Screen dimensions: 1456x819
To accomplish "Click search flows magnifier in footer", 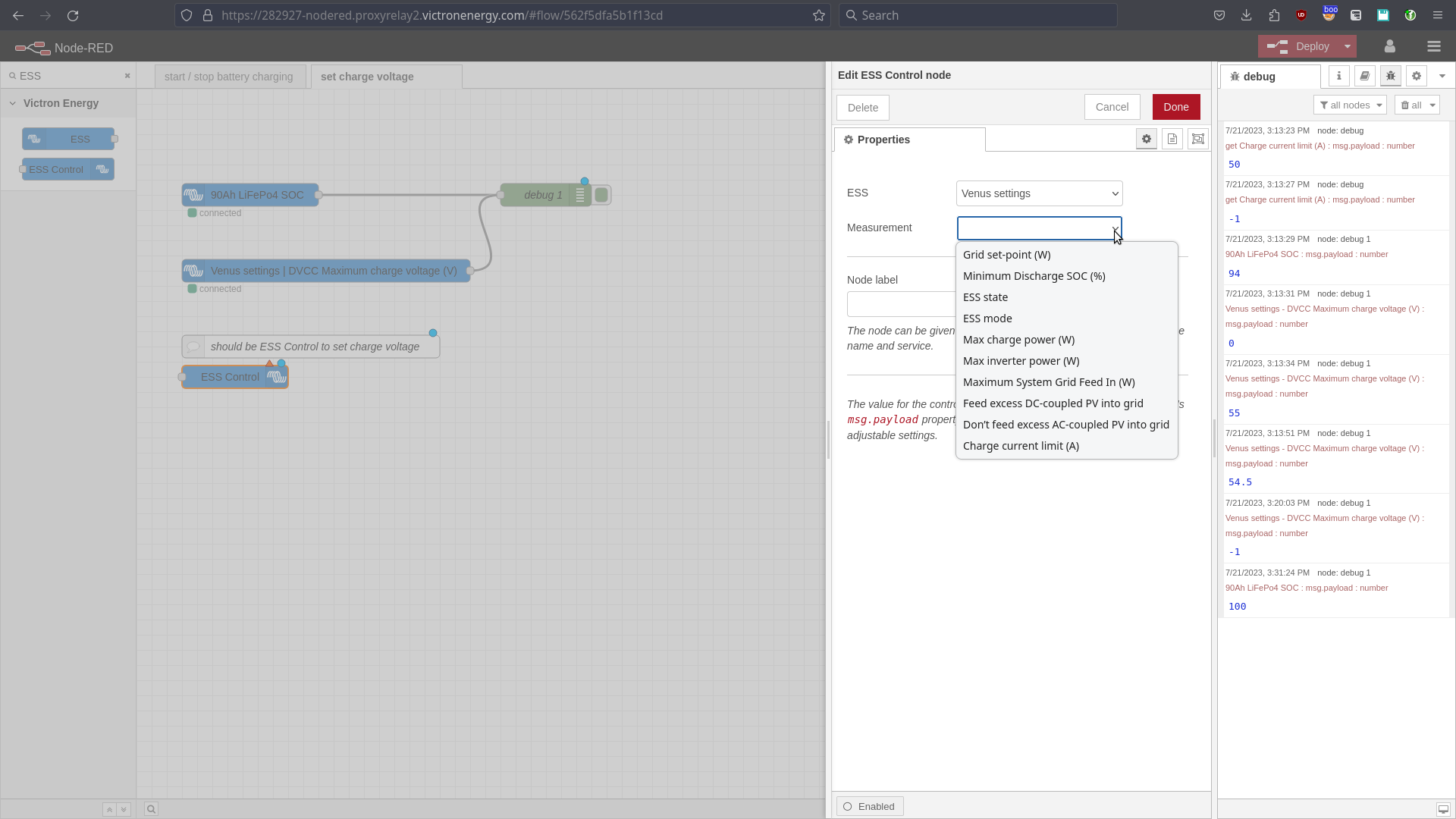I will tap(151, 809).
